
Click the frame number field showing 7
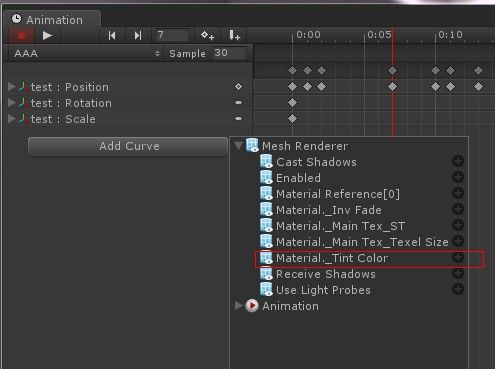click(x=172, y=35)
